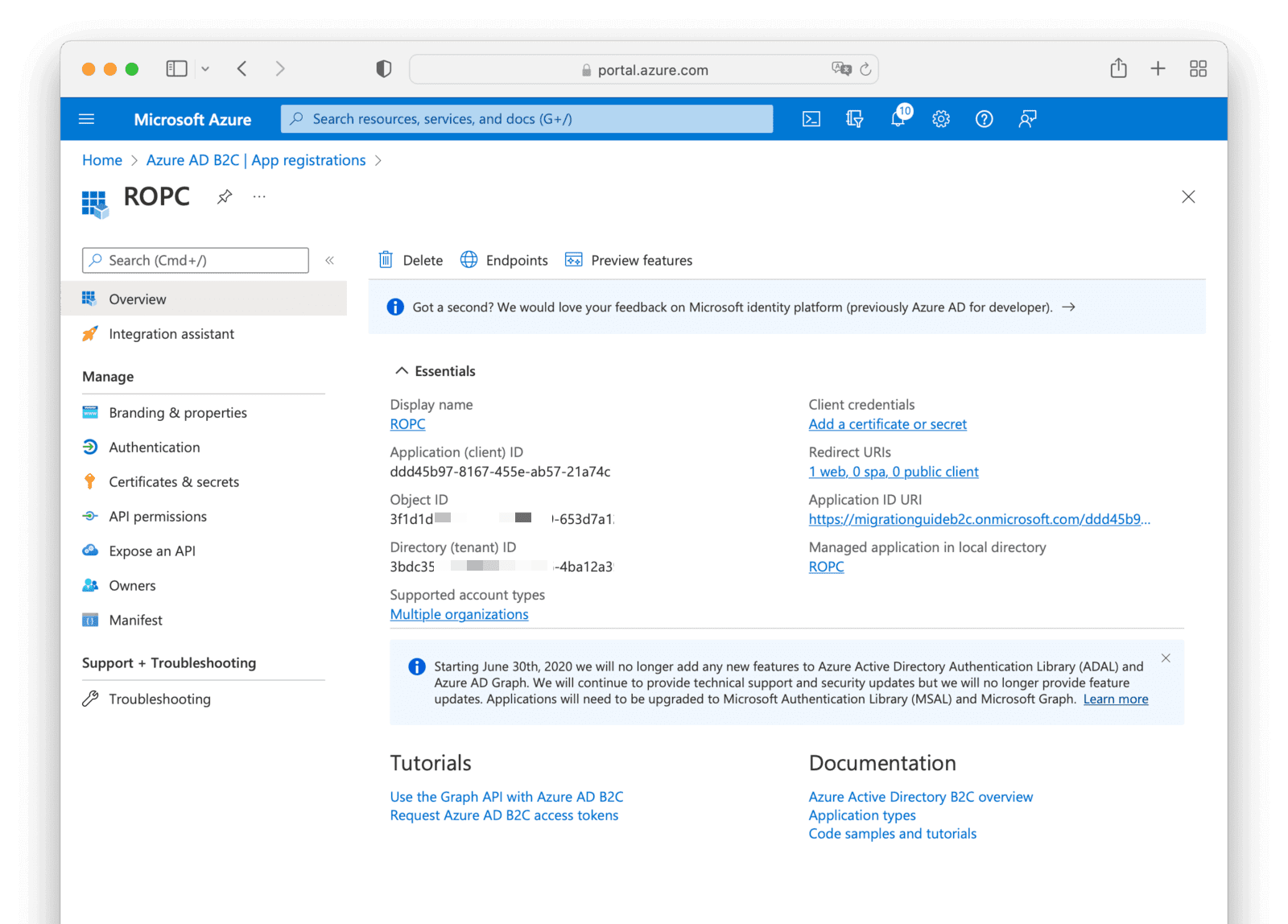Viewport: 1288px width, 924px height.
Task: Select Authentication in the Manage menu
Action: pyautogui.click(x=154, y=448)
